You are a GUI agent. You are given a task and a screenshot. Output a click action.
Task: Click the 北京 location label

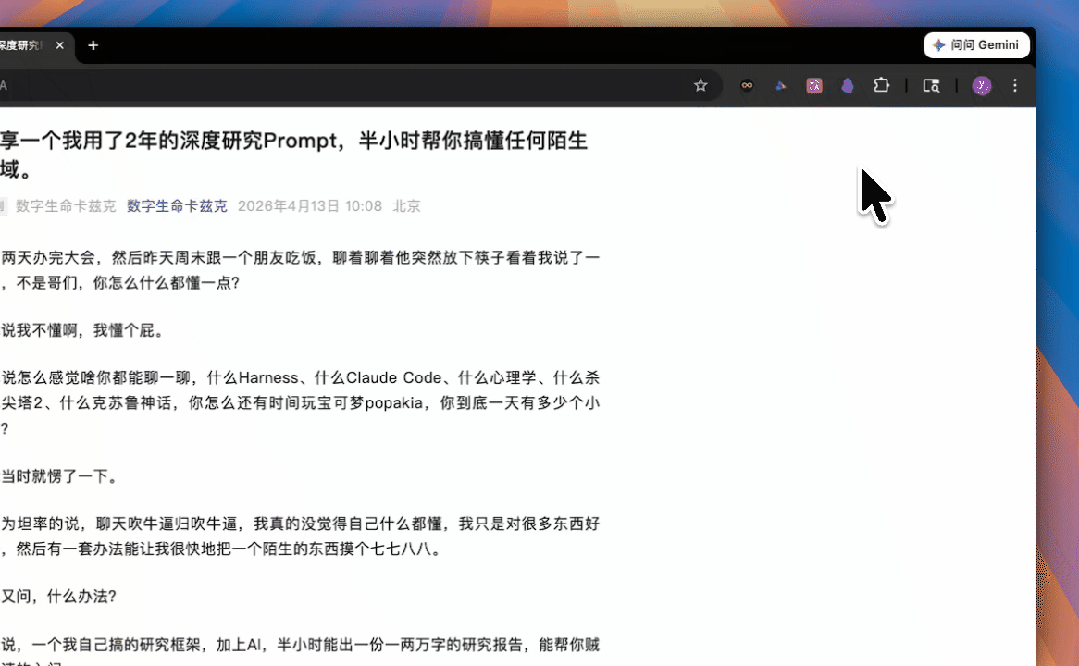407,206
